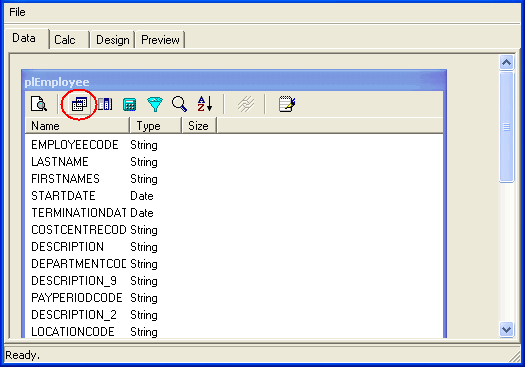The image size is (526, 368).
Task: Select the DESCRIPTION field
Action: pos(67,247)
